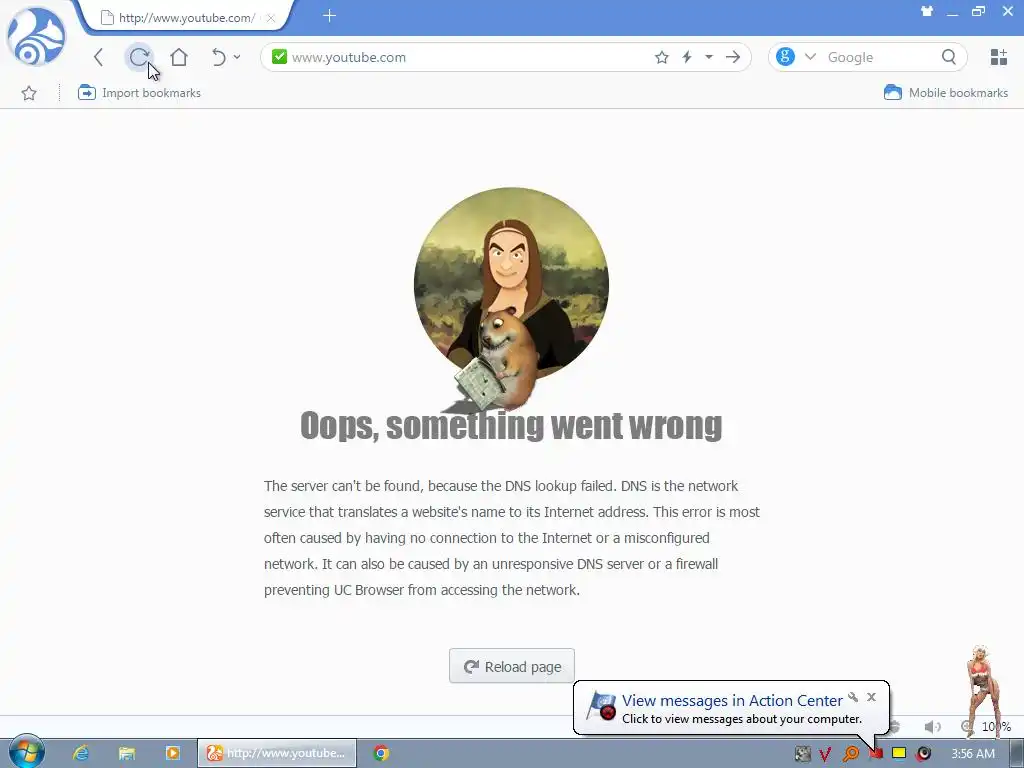Image resolution: width=1024 pixels, height=768 pixels.
Task: Click the Reload page button
Action: (512, 666)
